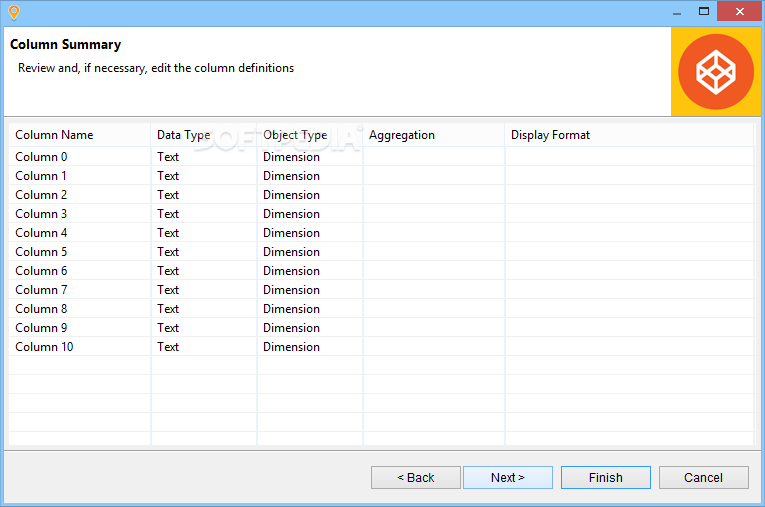Select the Column 9 name cell
765x507 pixels.
pos(80,328)
